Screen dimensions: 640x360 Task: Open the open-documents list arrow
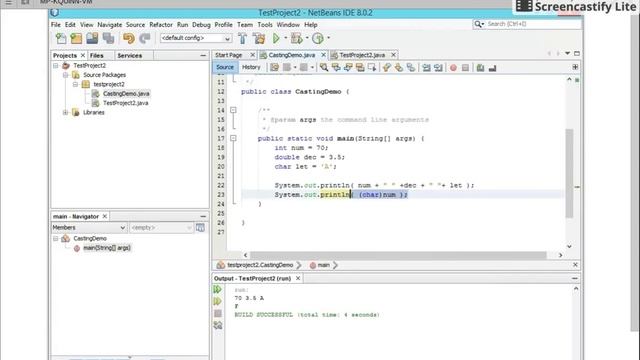coord(567,53)
